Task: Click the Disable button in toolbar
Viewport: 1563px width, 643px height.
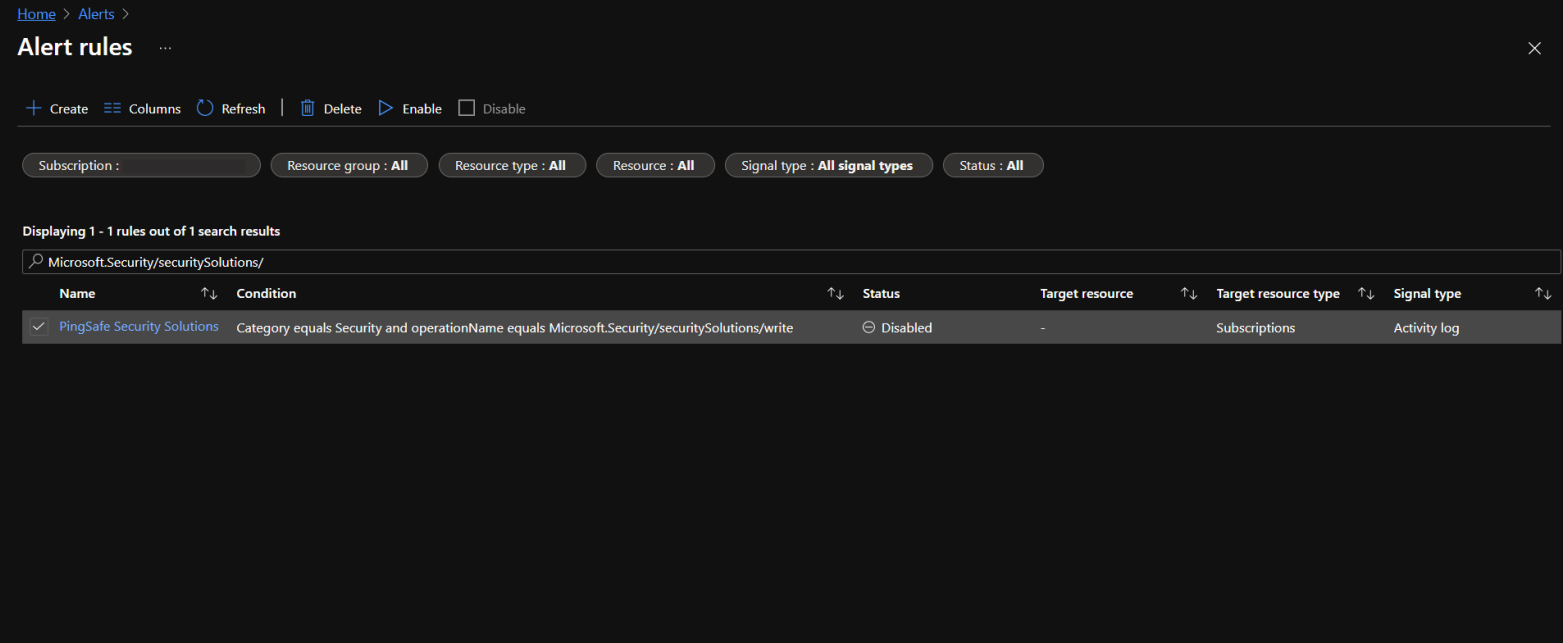Action: (x=492, y=108)
